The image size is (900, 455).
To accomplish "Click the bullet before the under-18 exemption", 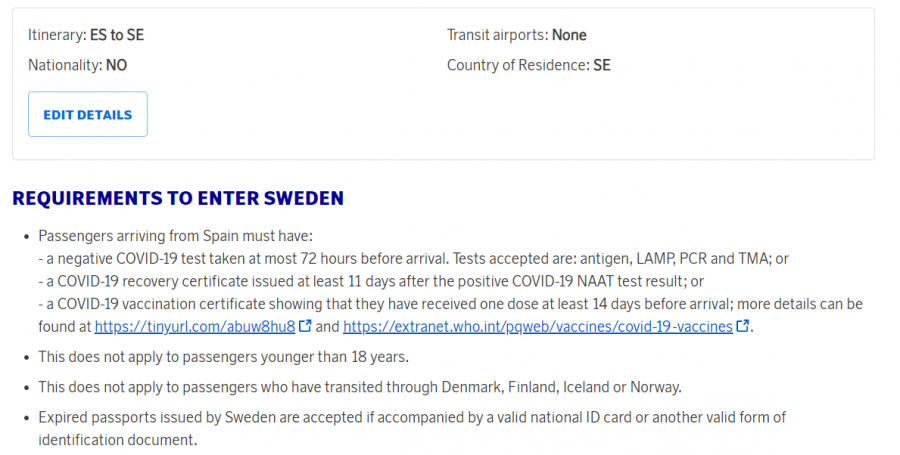I will click(25, 357).
